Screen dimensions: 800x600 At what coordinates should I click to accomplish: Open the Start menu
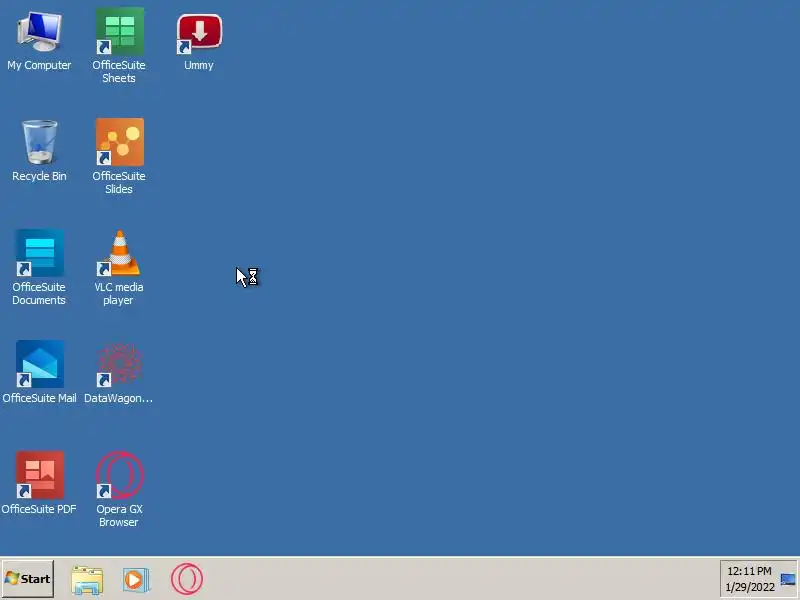28,579
